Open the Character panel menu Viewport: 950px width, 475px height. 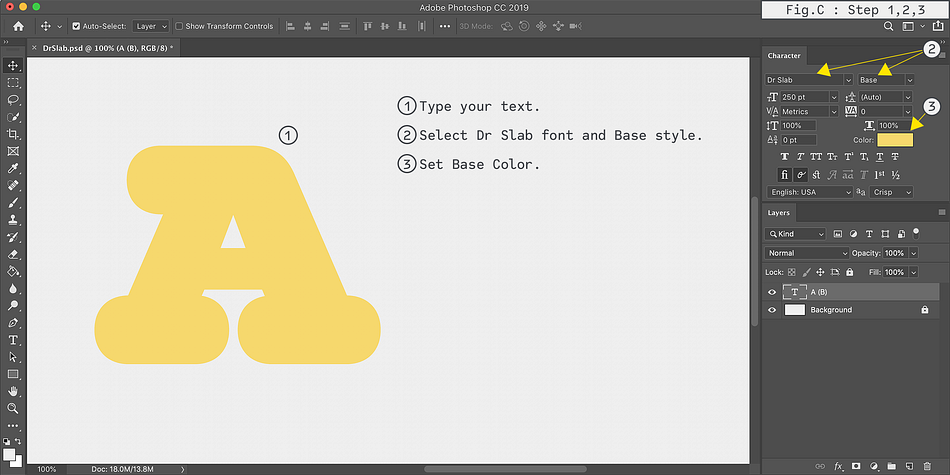click(x=942, y=55)
